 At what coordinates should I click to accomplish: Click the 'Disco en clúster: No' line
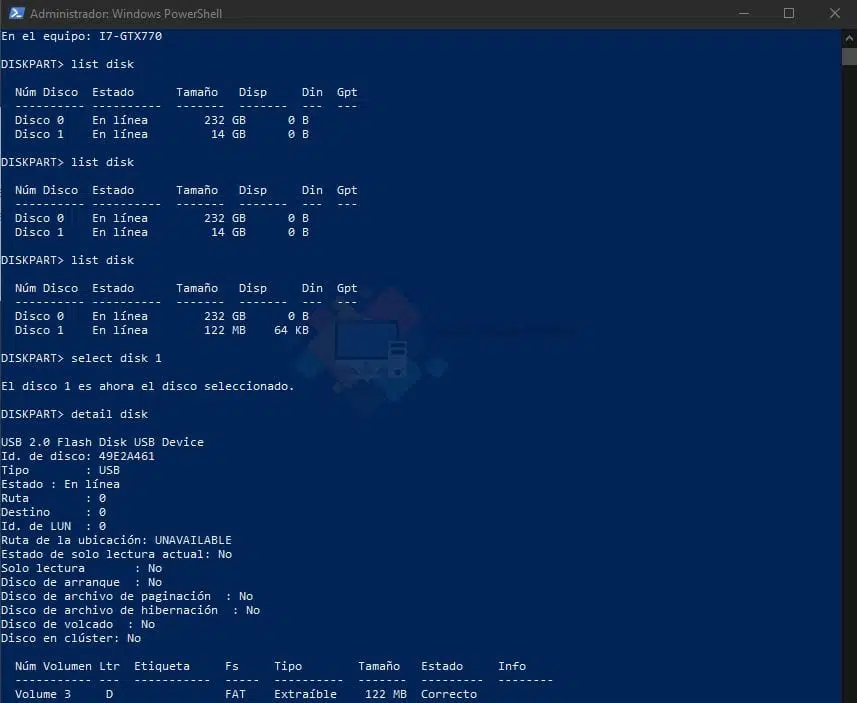71,638
